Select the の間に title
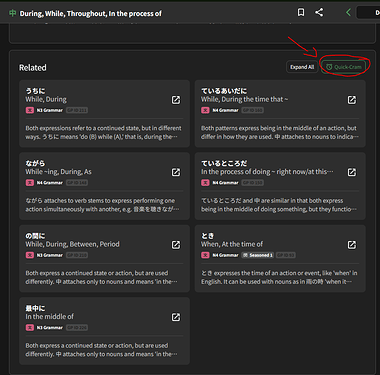 pos(35,236)
